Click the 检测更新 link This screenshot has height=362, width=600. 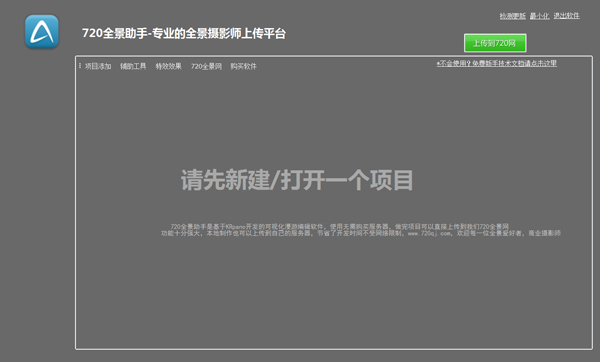pyautogui.click(x=512, y=16)
